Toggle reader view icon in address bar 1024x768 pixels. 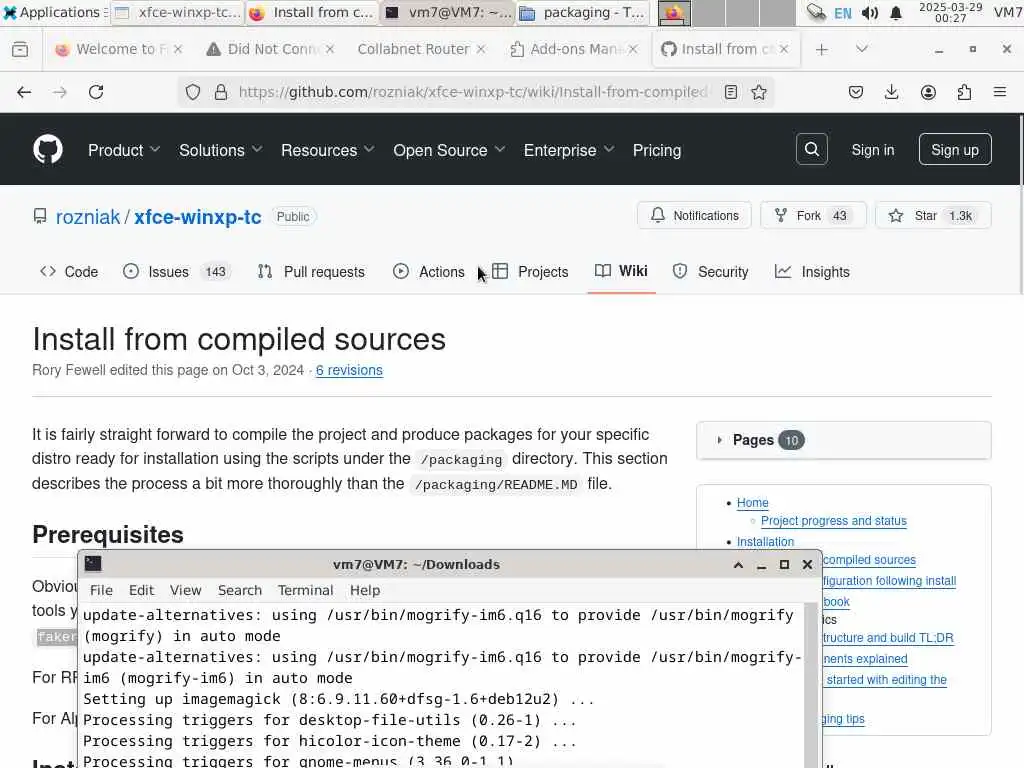[x=731, y=92]
